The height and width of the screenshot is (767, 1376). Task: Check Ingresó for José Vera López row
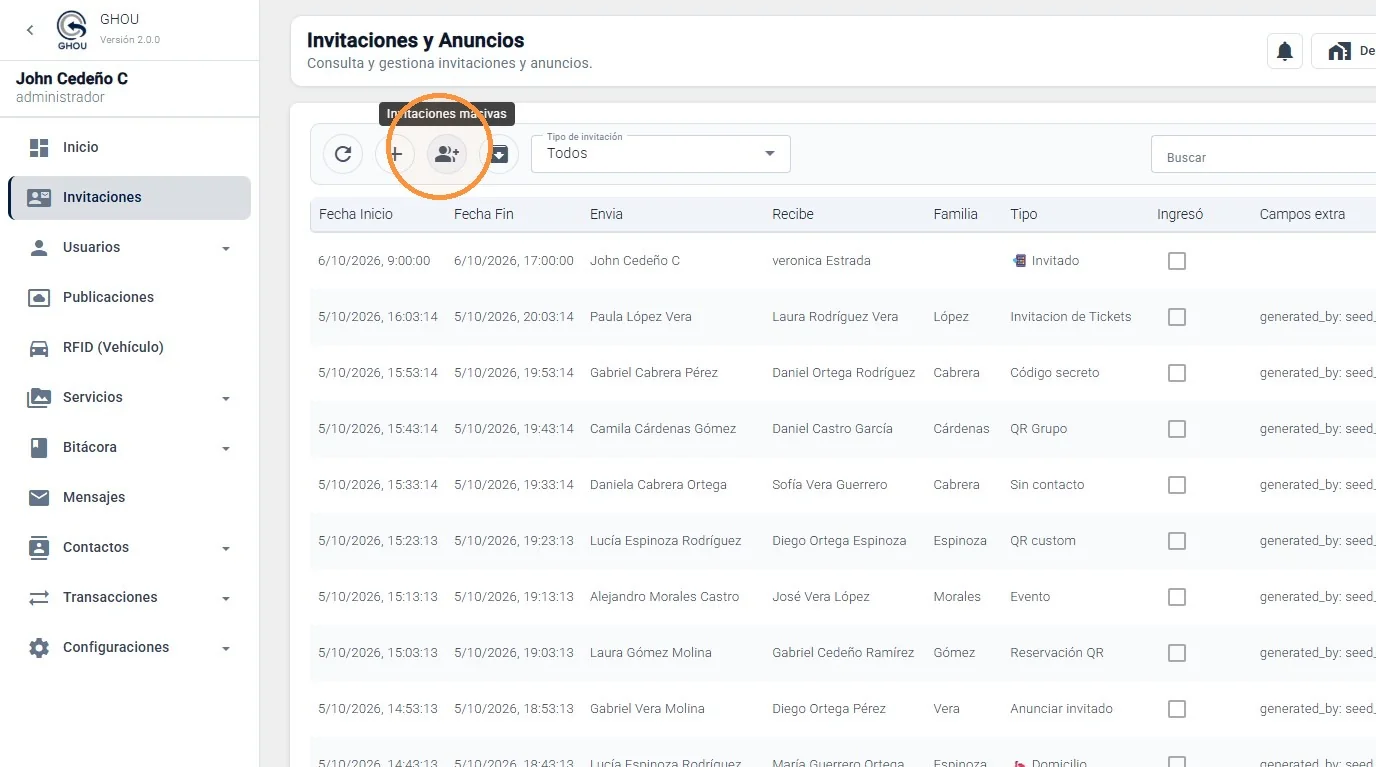click(x=1177, y=597)
